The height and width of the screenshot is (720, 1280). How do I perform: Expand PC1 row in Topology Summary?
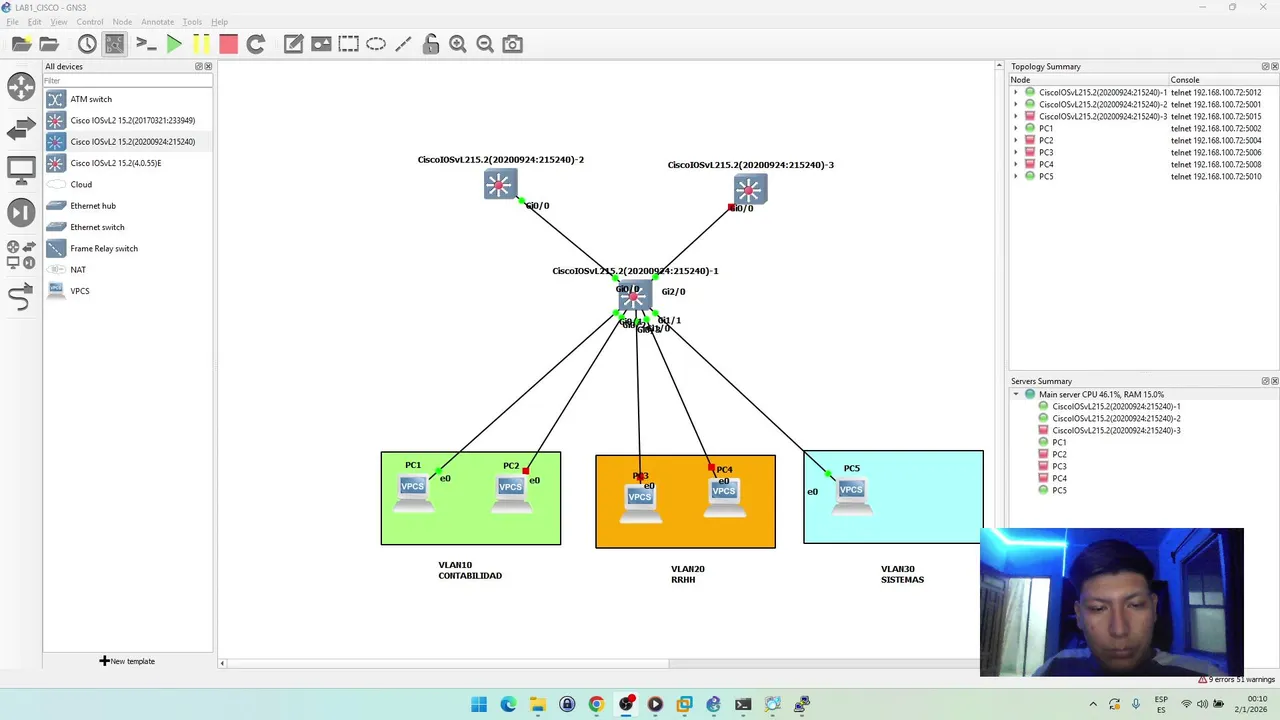tap(1016, 128)
